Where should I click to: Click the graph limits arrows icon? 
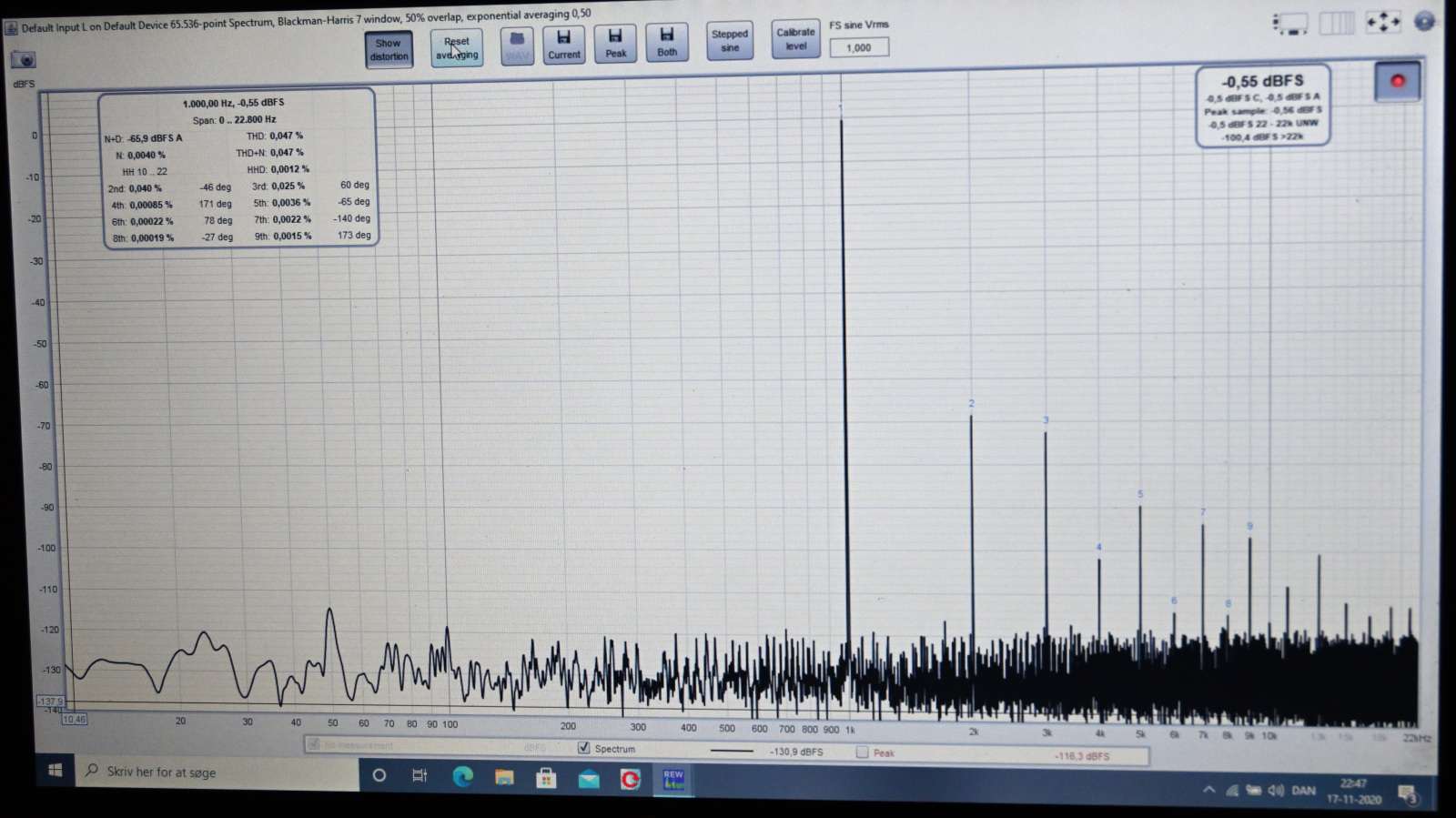click(x=1383, y=22)
